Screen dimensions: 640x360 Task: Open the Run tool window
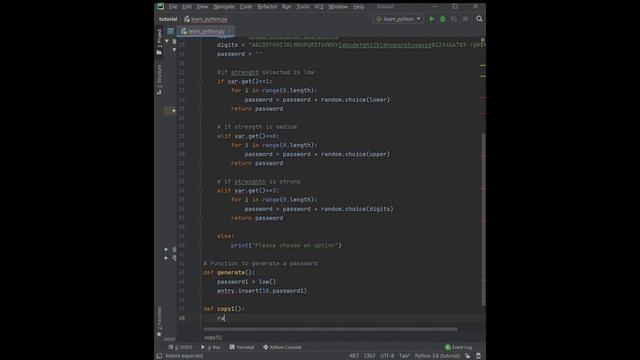(x=211, y=347)
